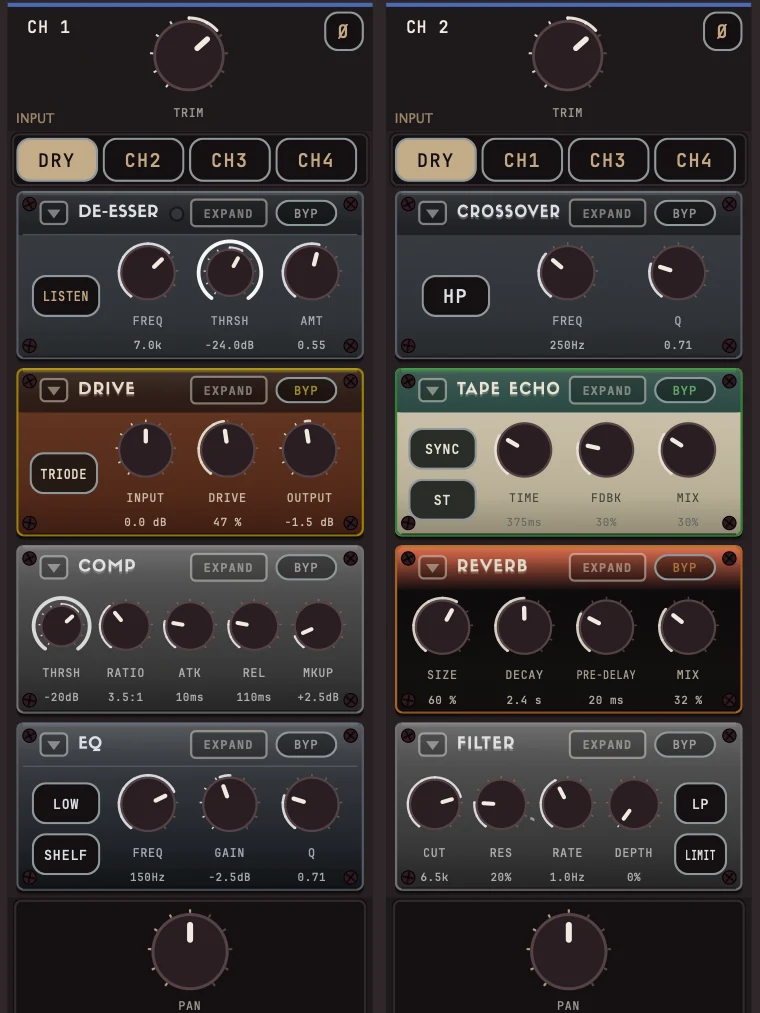Image resolution: width=760 pixels, height=1013 pixels.
Task: Bypass the COMP module
Action: click(306, 567)
